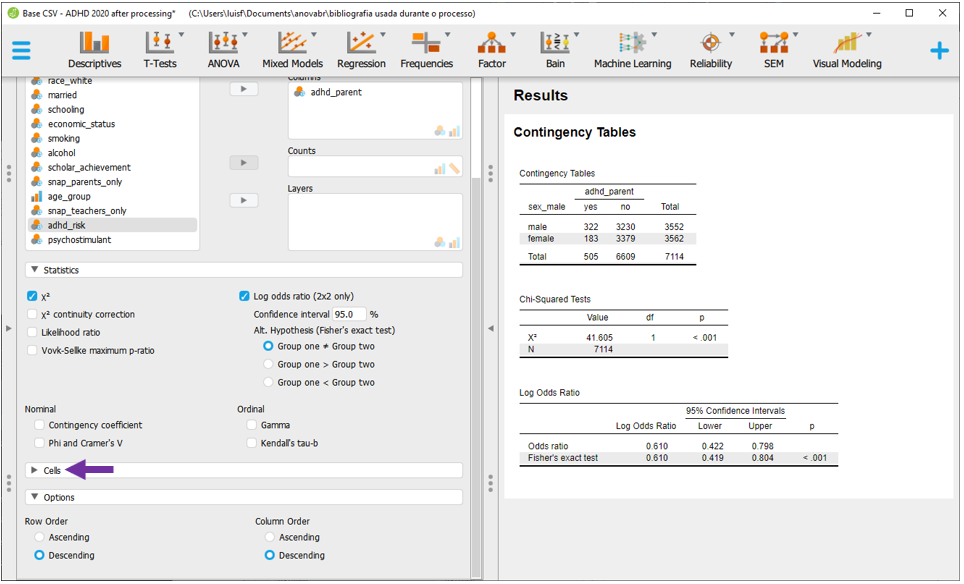Open the Visual Modeling module

(847, 49)
